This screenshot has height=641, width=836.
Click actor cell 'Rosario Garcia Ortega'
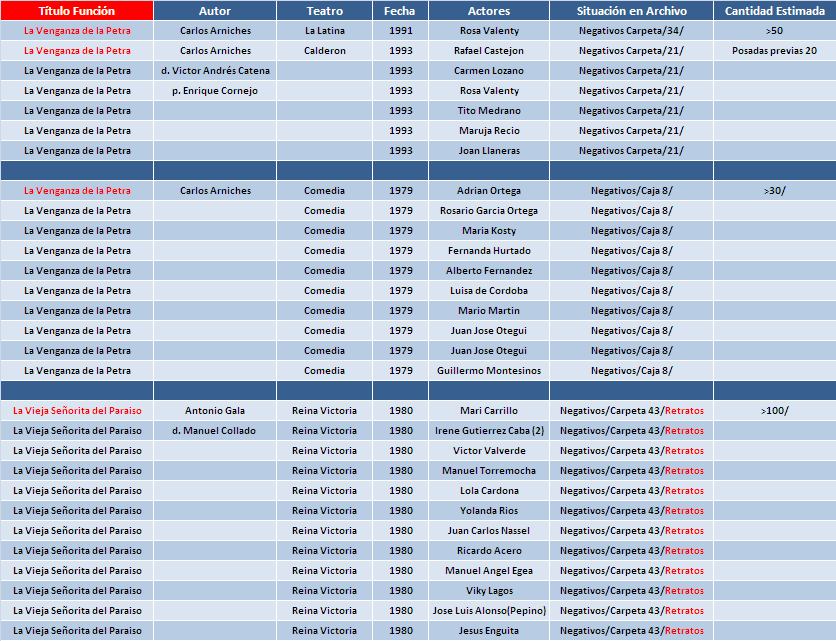tap(489, 211)
